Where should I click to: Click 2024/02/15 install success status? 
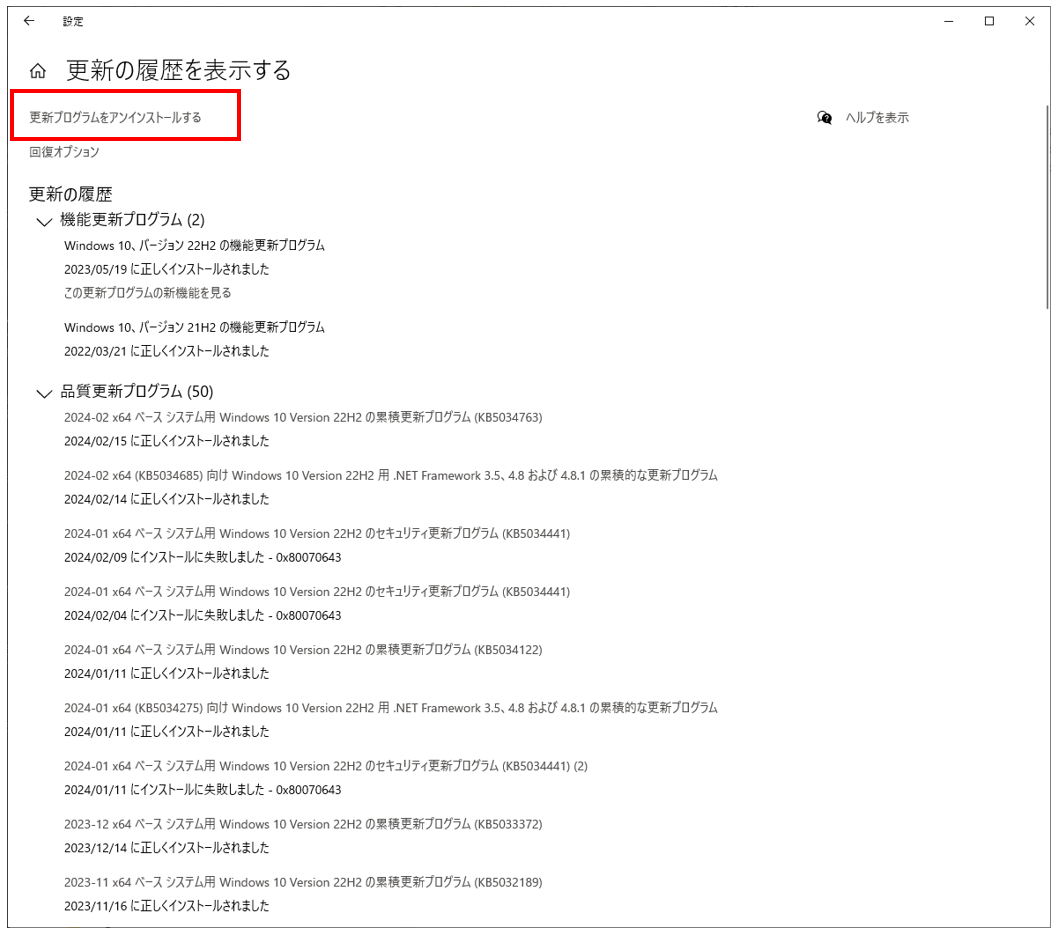point(166,441)
